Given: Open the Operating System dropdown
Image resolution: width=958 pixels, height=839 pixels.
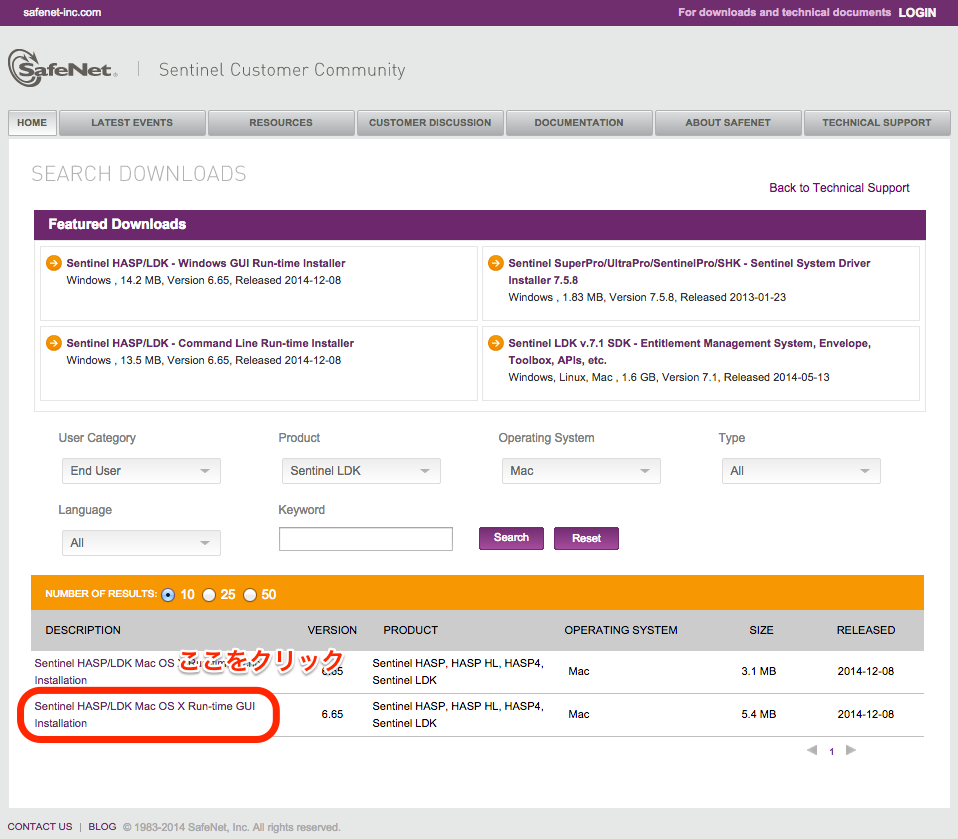Looking at the screenshot, I should [580, 471].
